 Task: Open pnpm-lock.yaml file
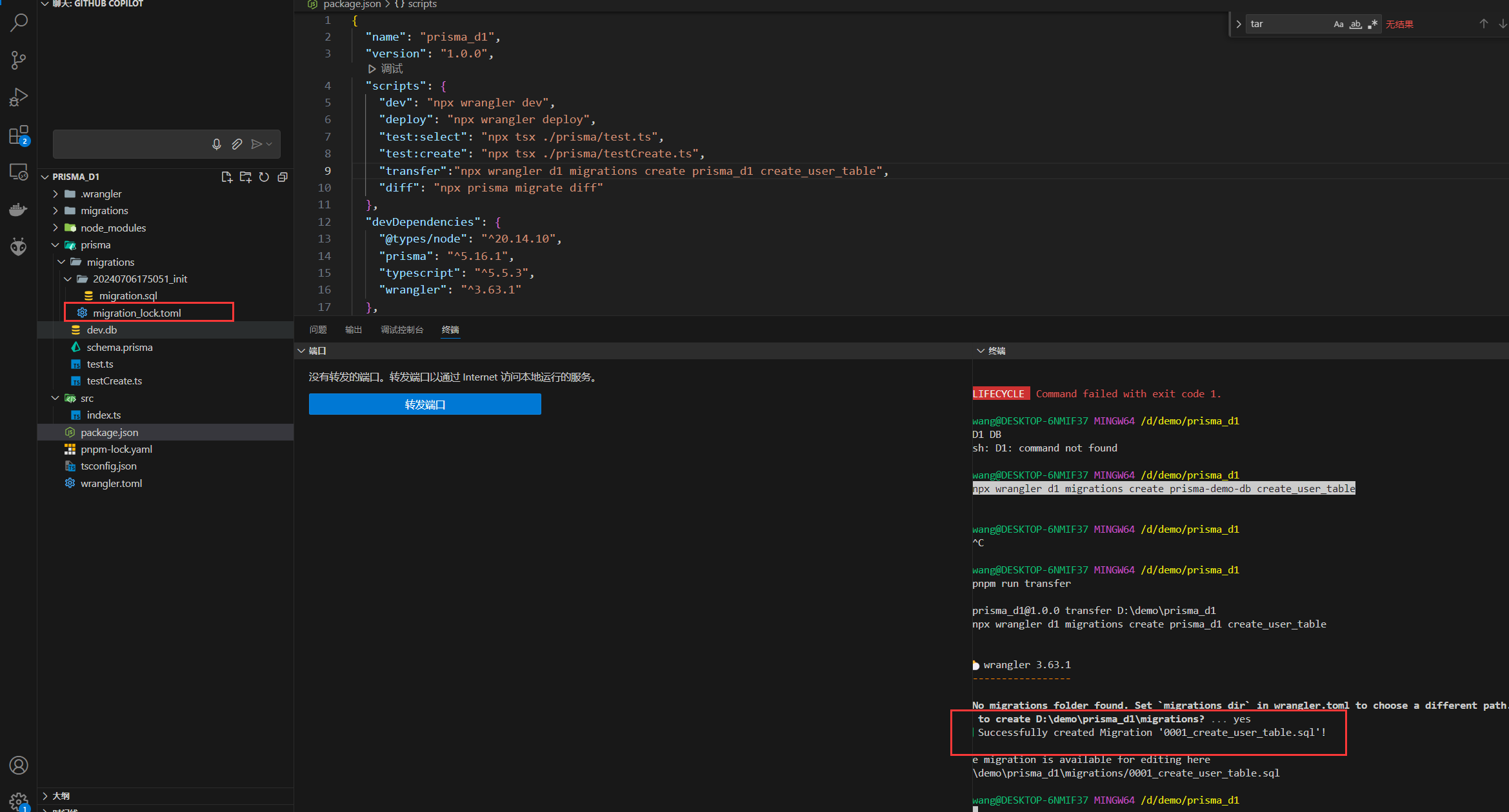(116, 450)
